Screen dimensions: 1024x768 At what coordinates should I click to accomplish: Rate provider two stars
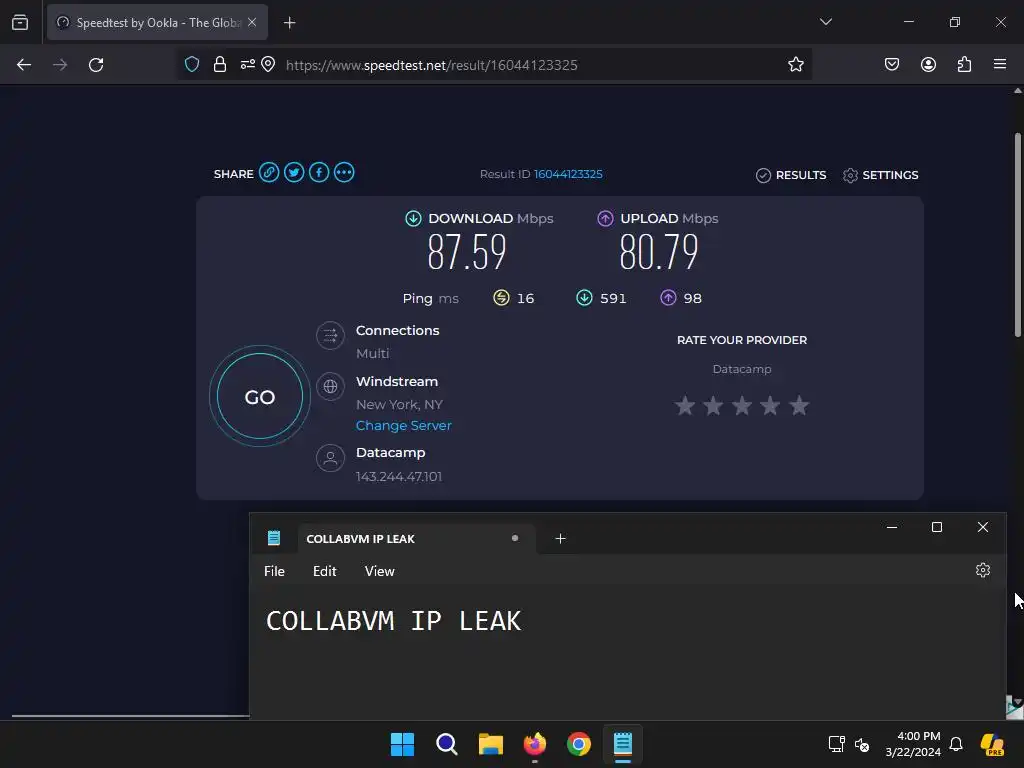pyautogui.click(x=713, y=406)
